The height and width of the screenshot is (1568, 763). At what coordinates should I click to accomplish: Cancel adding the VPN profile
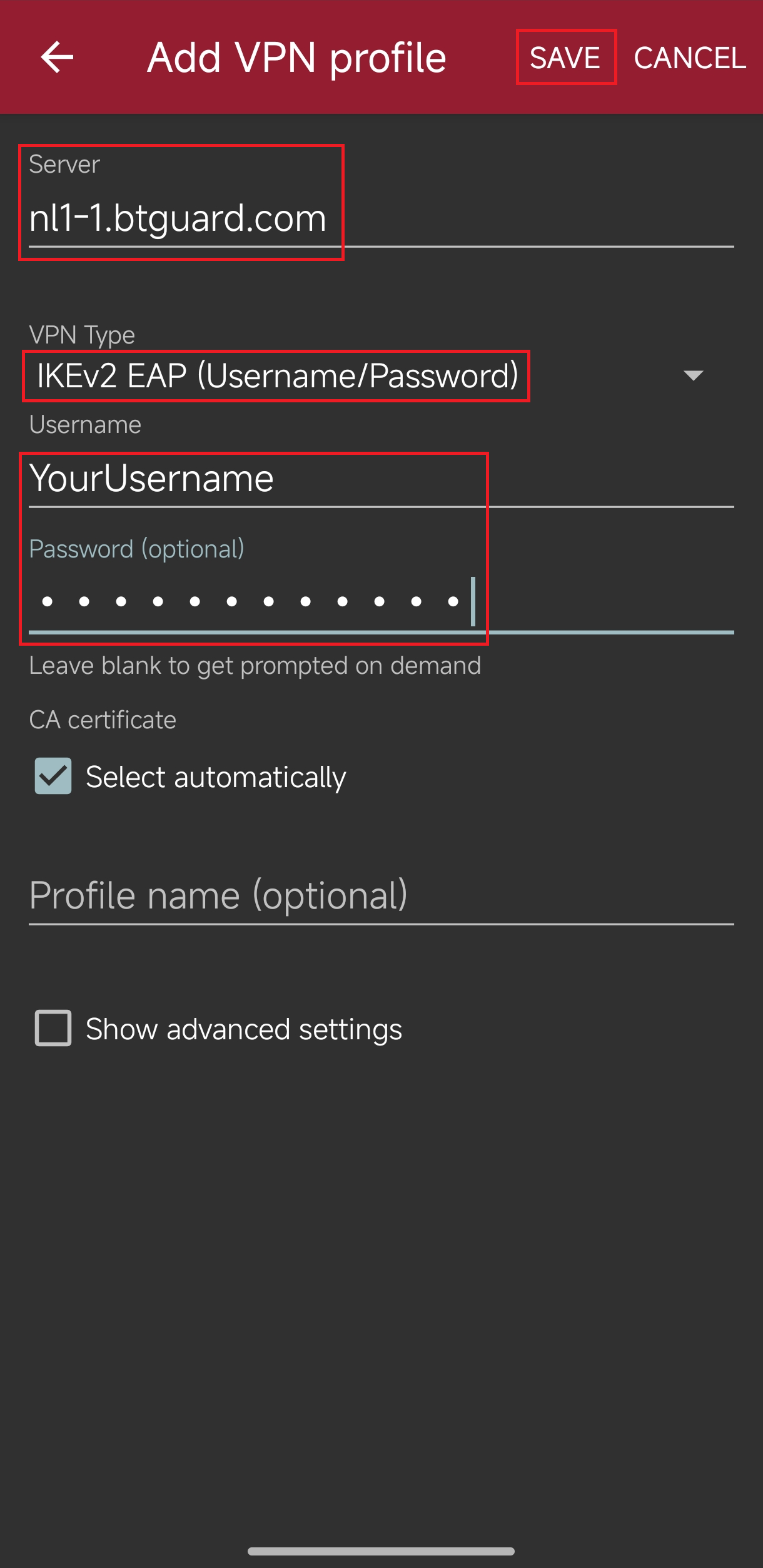pos(690,58)
